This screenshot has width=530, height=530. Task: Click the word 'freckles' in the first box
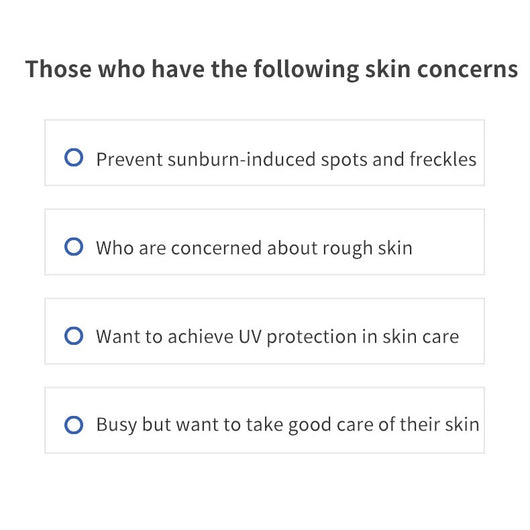click(443, 159)
